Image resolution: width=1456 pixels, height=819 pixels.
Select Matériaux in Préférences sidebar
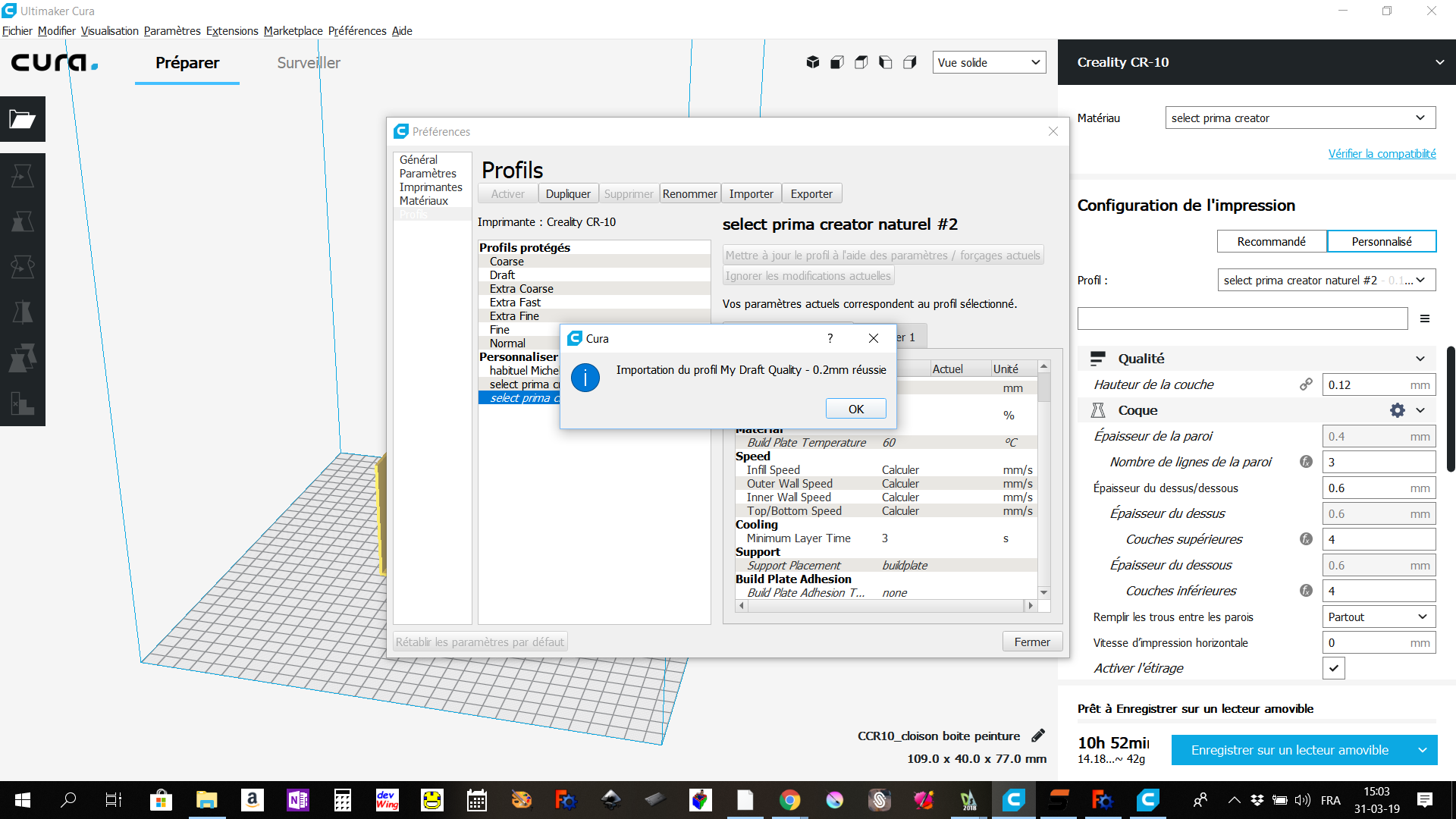424,201
